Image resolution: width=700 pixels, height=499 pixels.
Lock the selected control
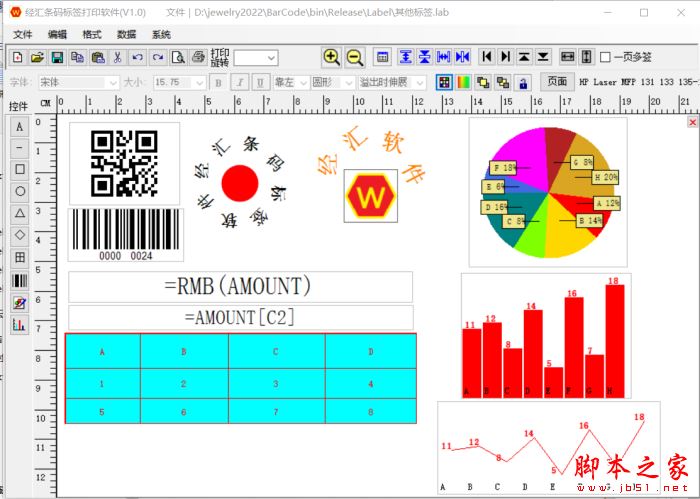coord(523,82)
